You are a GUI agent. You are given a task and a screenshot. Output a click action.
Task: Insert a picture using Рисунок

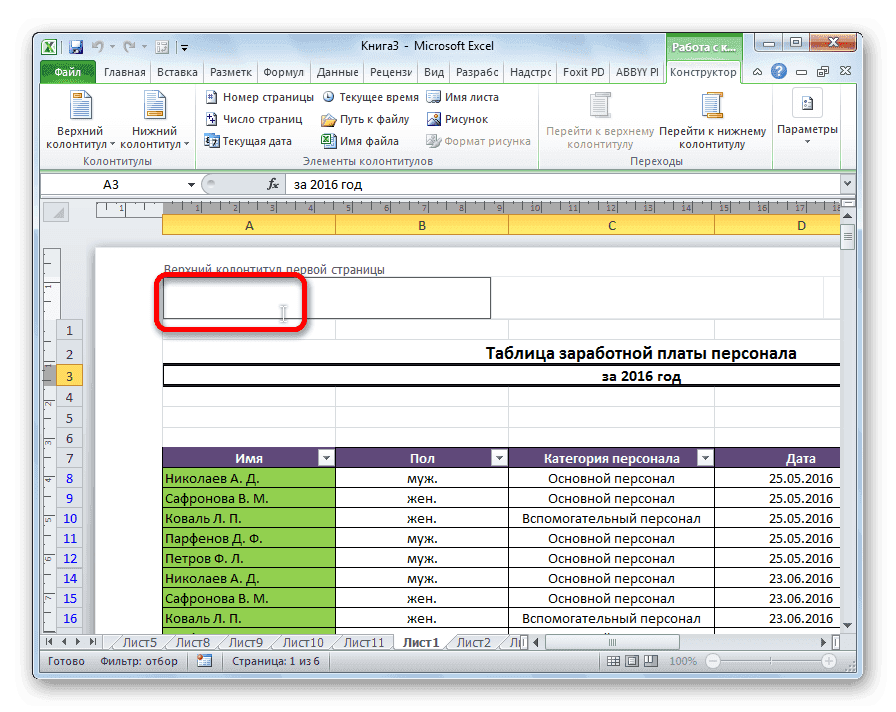click(x=460, y=119)
